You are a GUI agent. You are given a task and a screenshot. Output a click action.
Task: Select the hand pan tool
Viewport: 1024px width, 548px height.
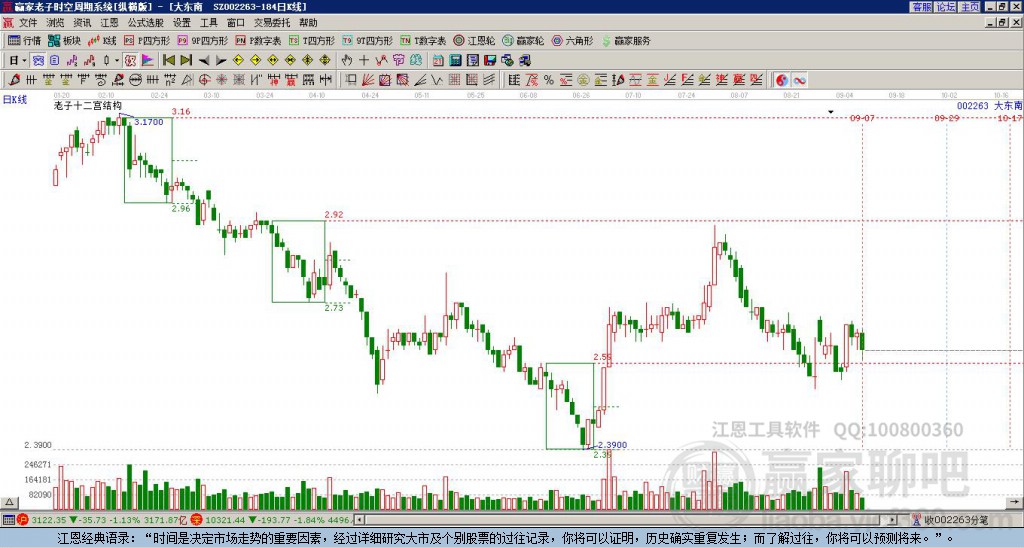coord(347,61)
